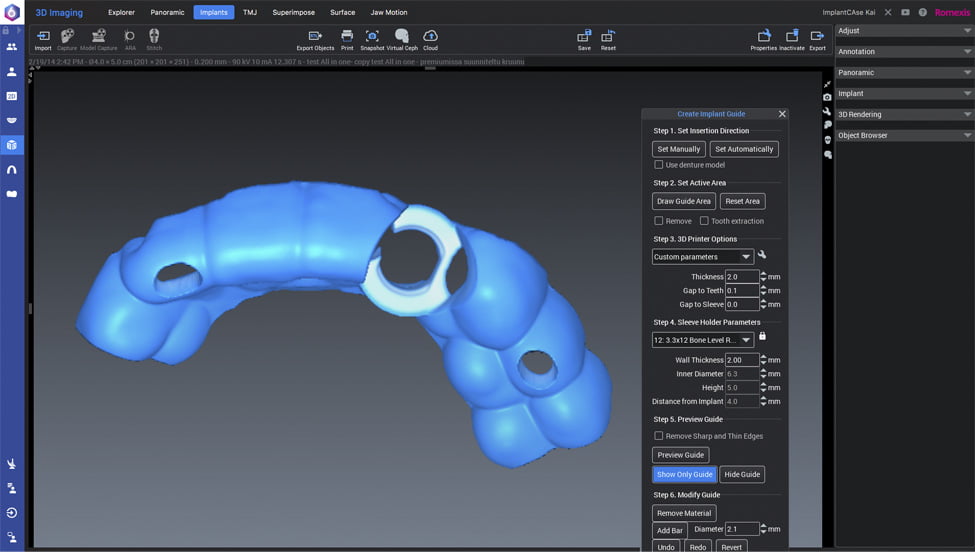Open the Custom parameters printer dropdown
The width and height of the screenshot is (975, 552).
(x=703, y=257)
